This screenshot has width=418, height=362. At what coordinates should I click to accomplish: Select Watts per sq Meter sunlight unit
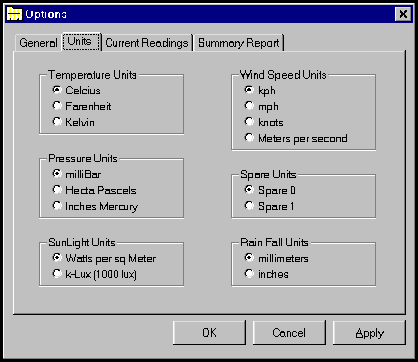[x=104, y=258]
